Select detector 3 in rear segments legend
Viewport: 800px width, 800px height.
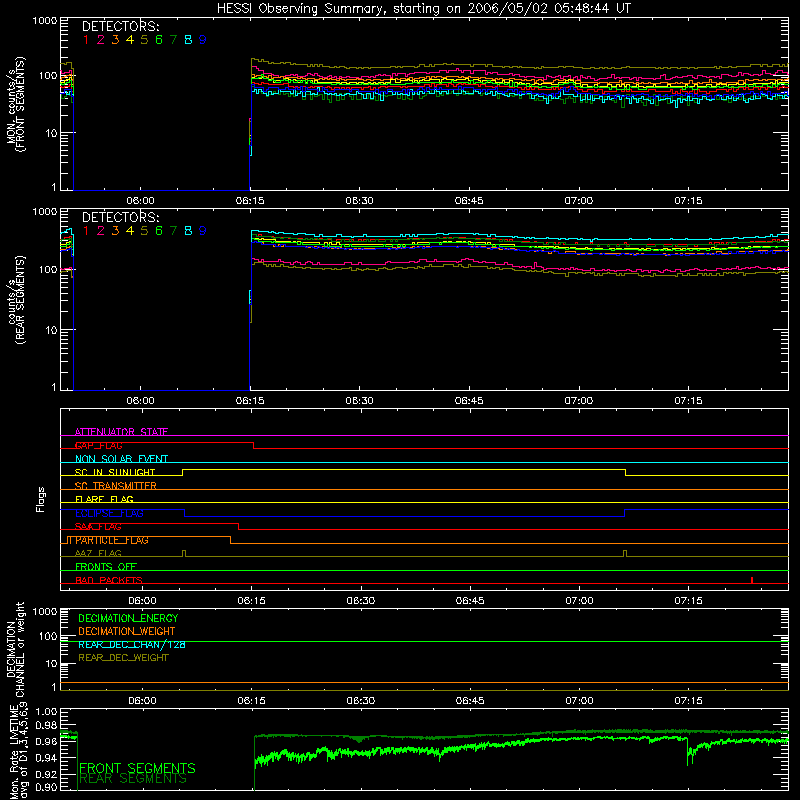click(115, 231)
